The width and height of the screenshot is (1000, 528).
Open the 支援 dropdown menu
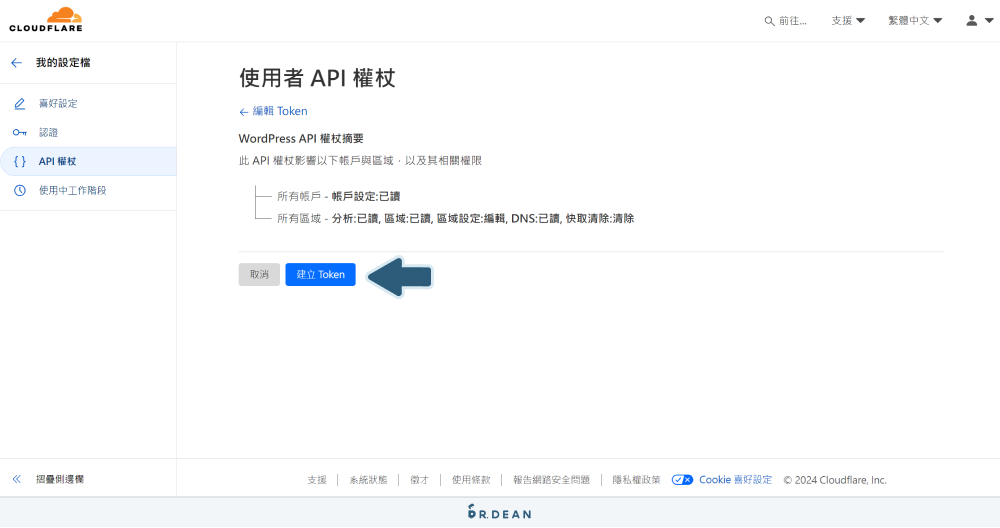pyautogui.click(x=848, y=20)
